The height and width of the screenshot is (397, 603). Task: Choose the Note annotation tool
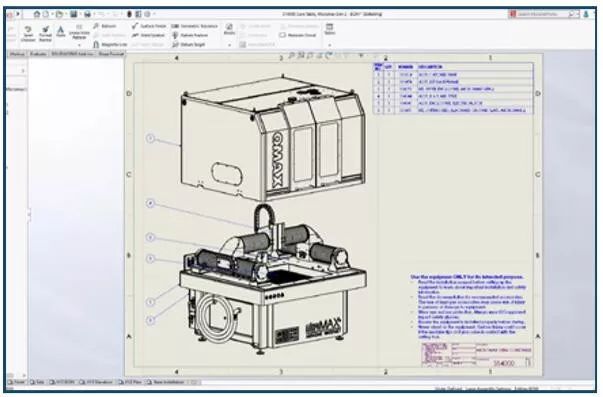point(61,32)
